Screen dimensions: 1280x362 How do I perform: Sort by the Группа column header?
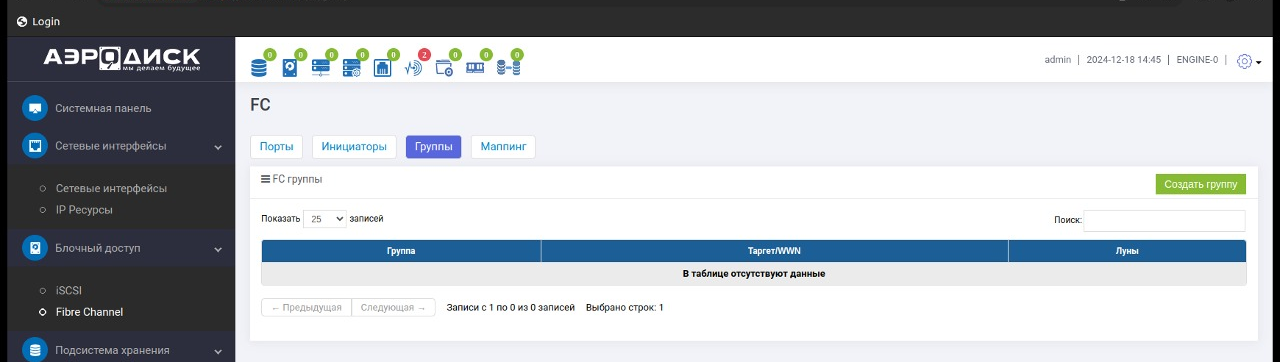point(401,251)
